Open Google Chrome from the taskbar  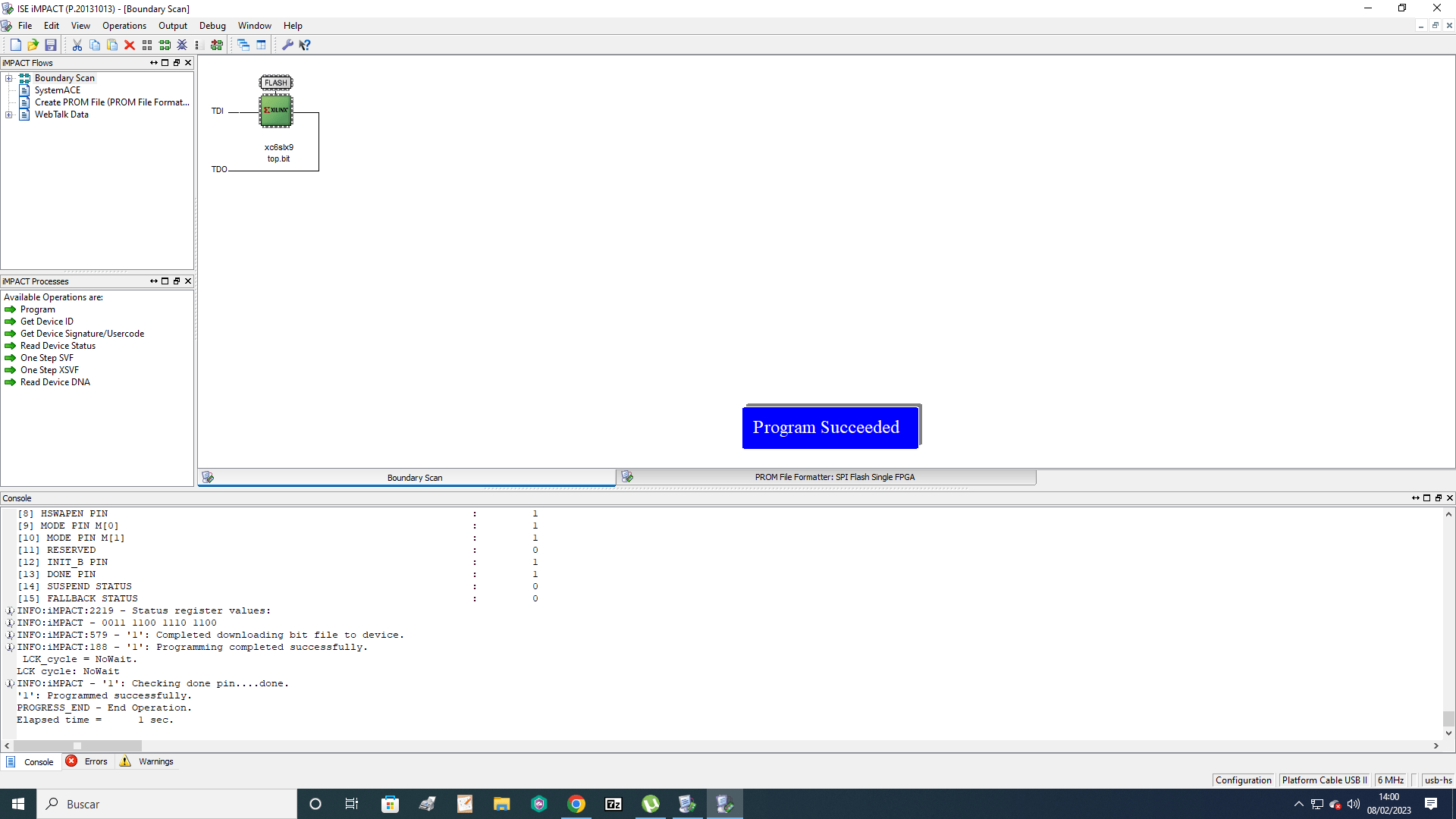(x=576, y=804)
